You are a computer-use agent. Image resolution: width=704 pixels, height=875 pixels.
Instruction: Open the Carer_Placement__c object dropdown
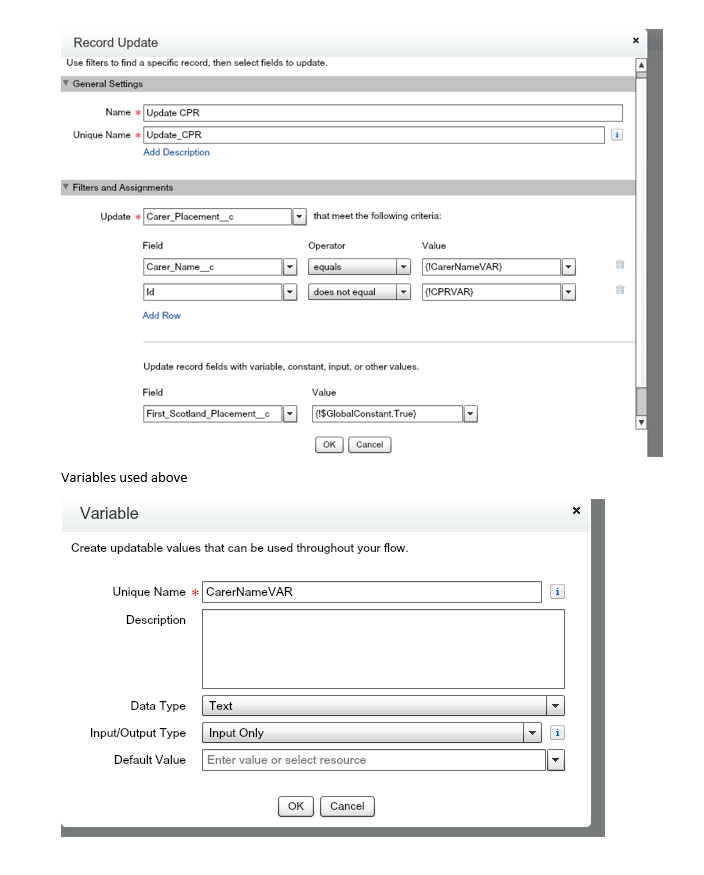[x=299, y=217]
